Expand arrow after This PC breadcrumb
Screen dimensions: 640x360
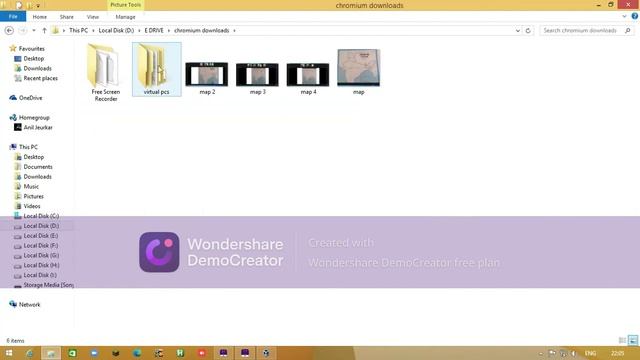point(93,31)
